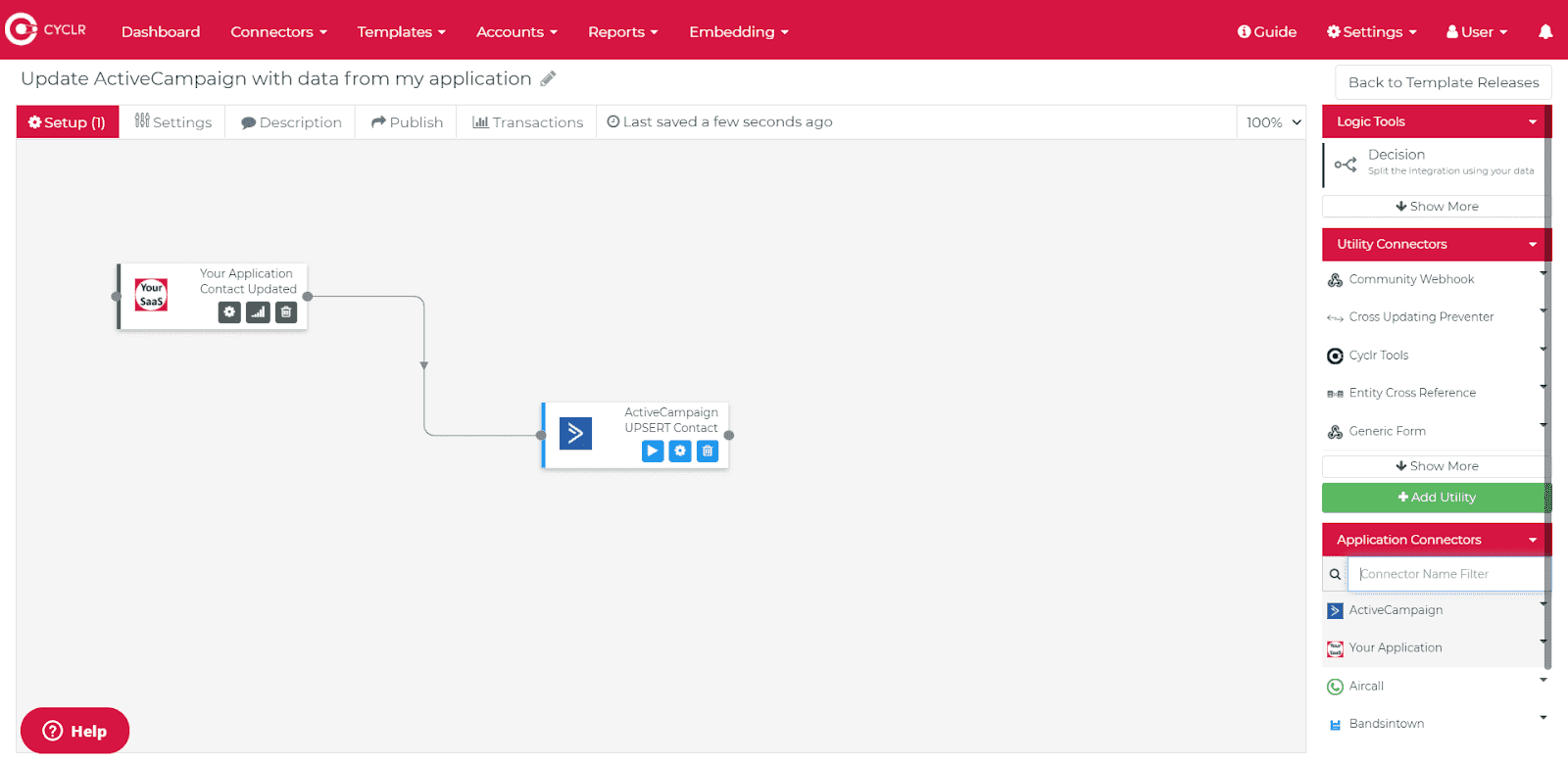Switch to the Publish tab
The height and width of the screenshot is (762, 1568).
[407, 122]
